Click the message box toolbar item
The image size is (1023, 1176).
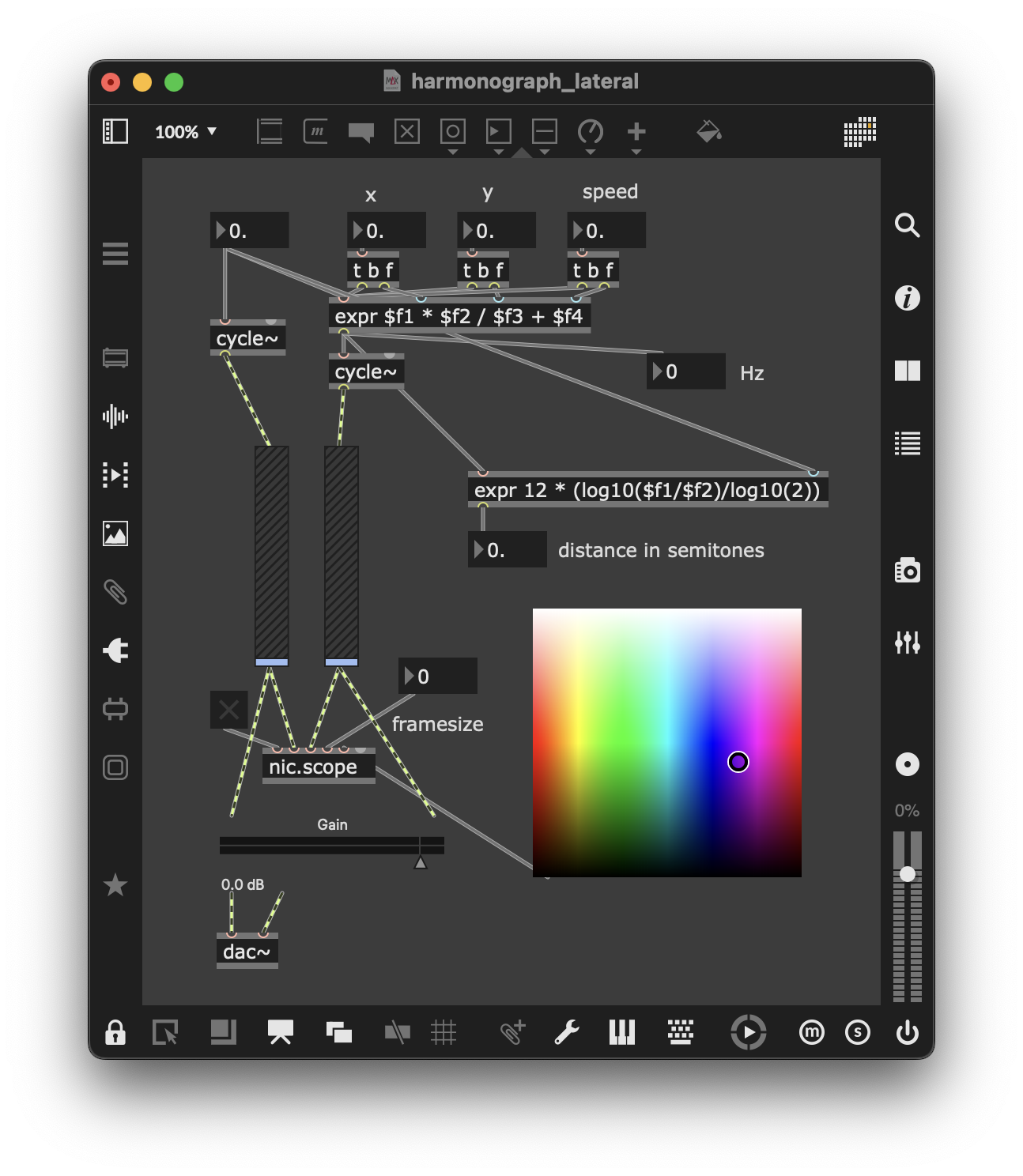pos(315,131)
